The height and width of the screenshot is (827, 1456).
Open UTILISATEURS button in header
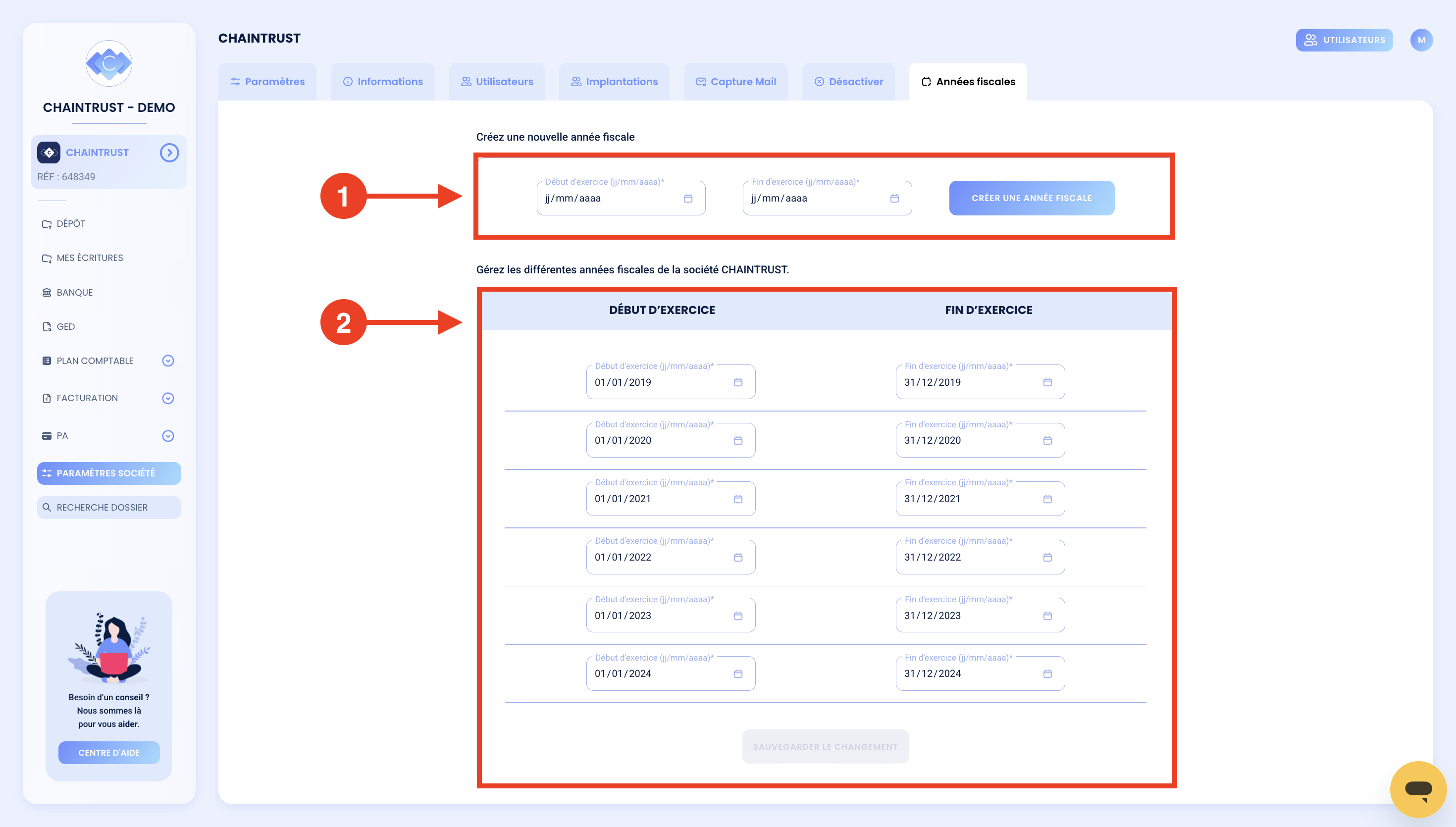1344,40
